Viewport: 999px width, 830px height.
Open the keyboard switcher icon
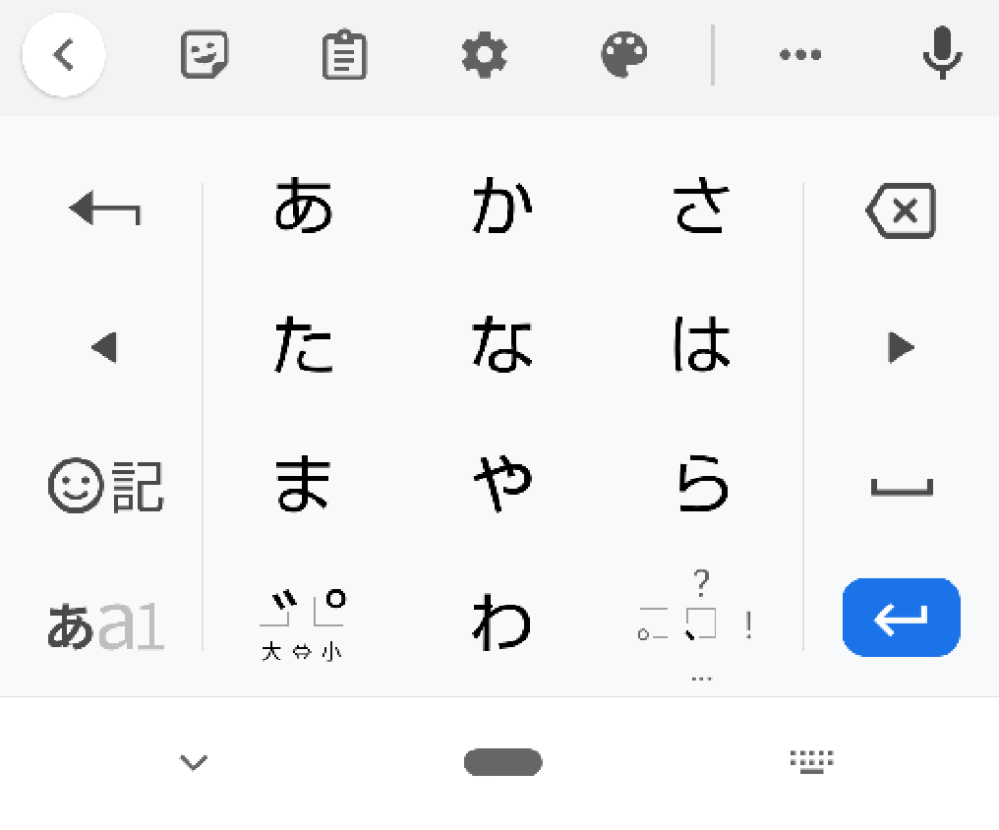[812, 762]
